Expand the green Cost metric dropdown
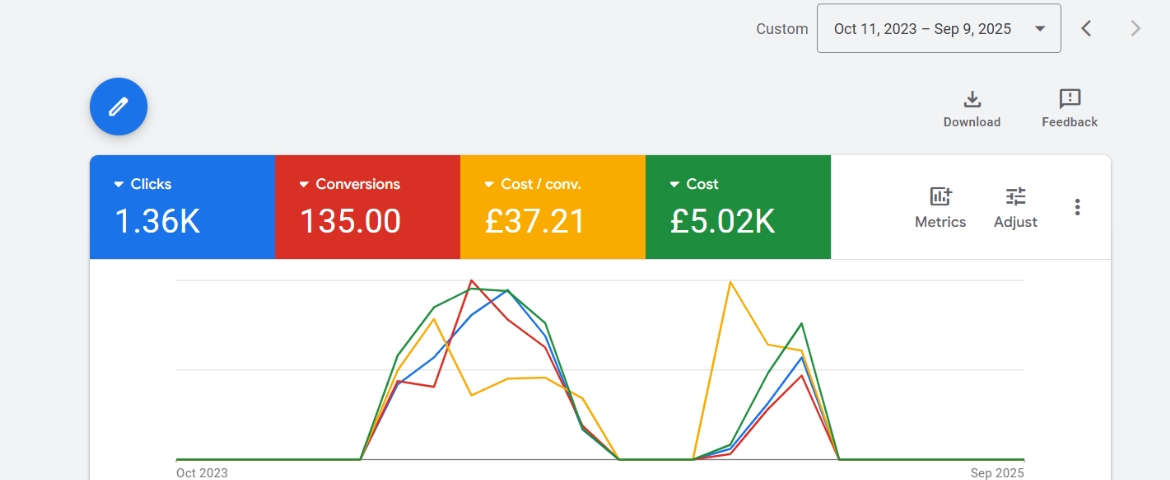 pyautogui.click(x=676, y=184)
